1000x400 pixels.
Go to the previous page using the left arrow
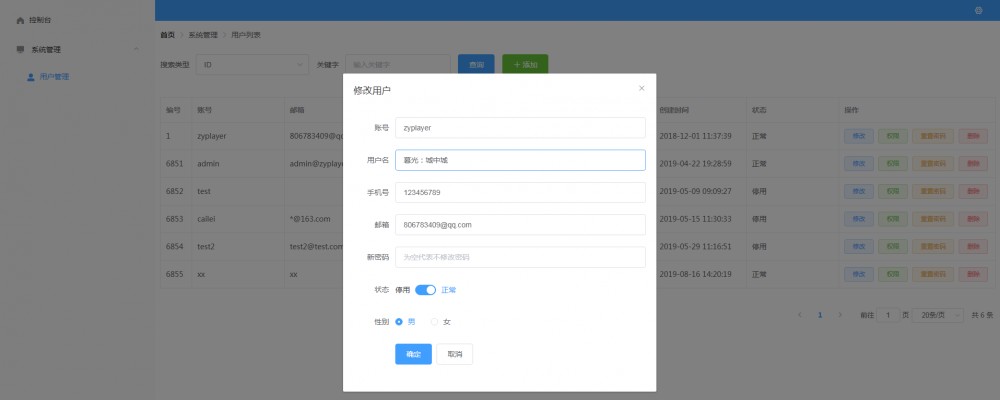(x=800, y=315)
